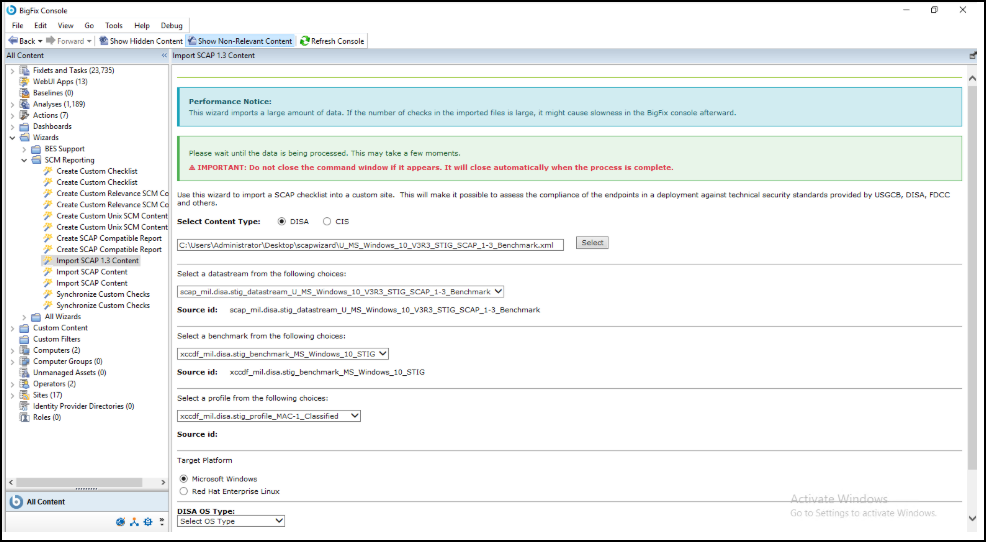Expand the Custom Content node
The height and width of the screenshot is (542, 986).
[13, 328]
